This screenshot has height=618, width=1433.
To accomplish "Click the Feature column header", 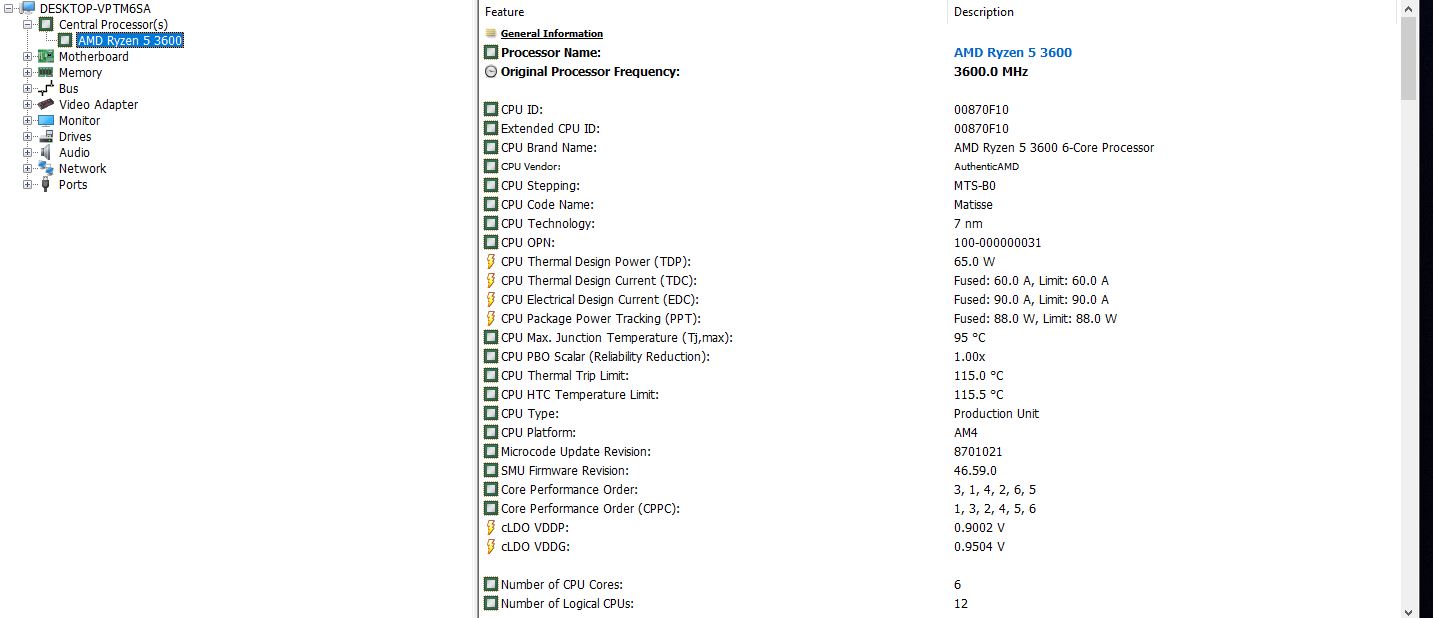I will [712, 12].
